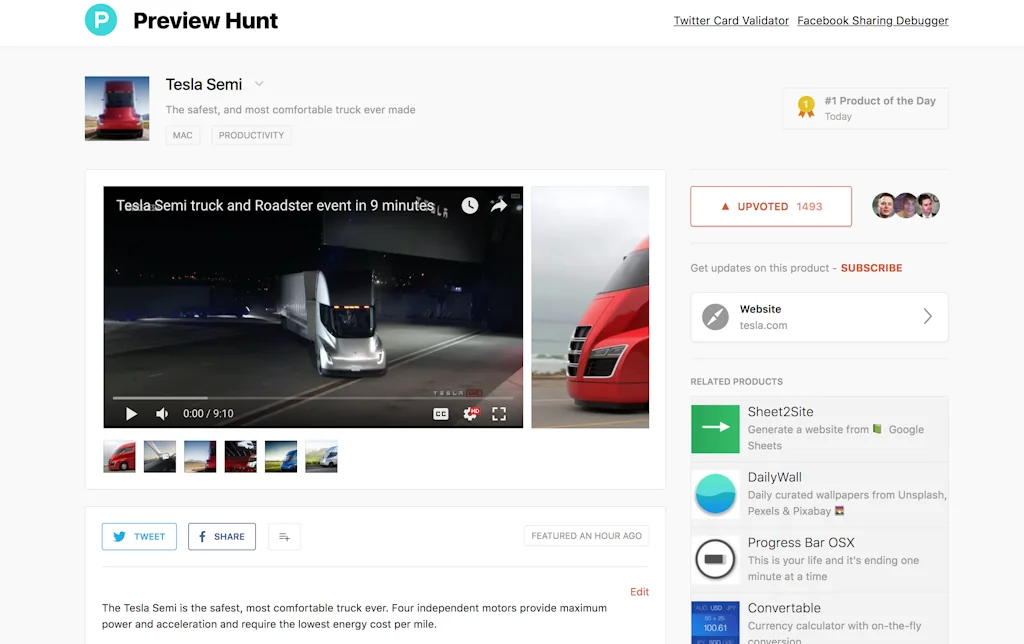This screenshot has width=1024, height=644.
Task: Open the Twitter Card Validator menu link
Action: tap(731, 20)
